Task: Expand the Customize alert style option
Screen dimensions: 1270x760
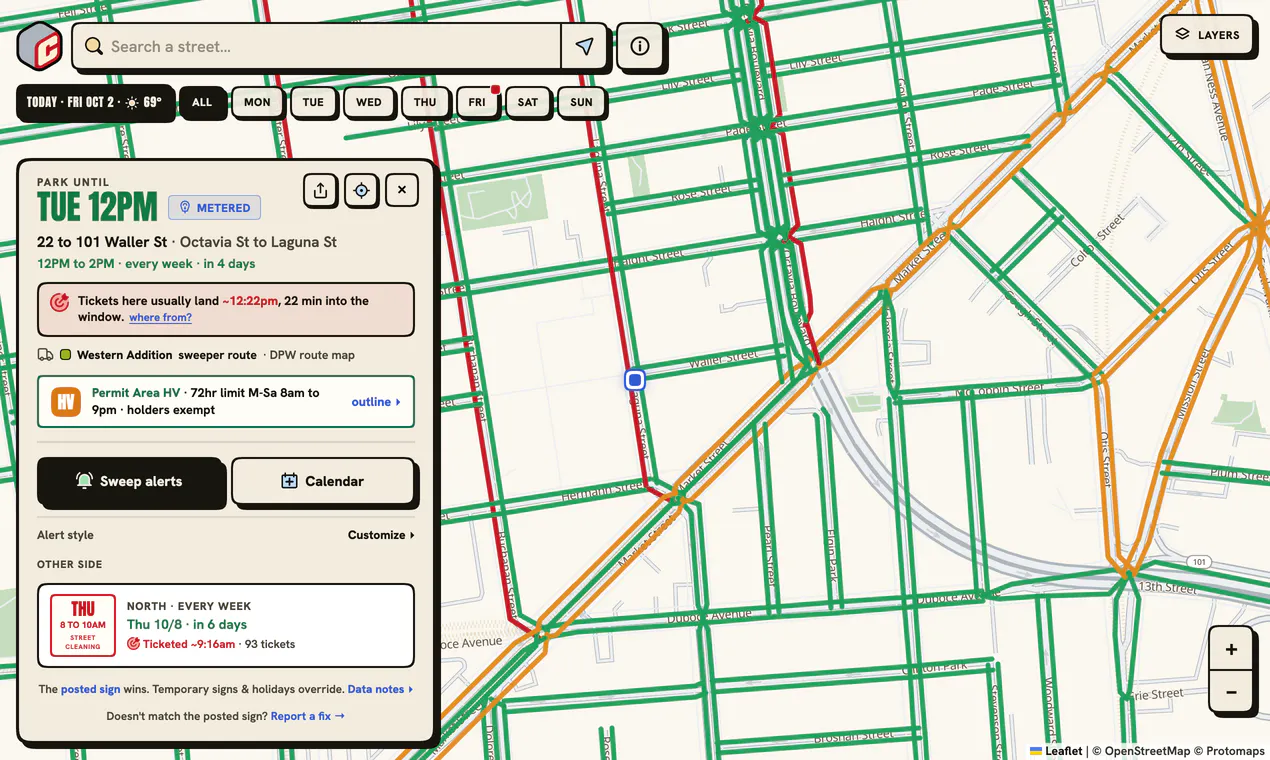Action: [381, 535]
